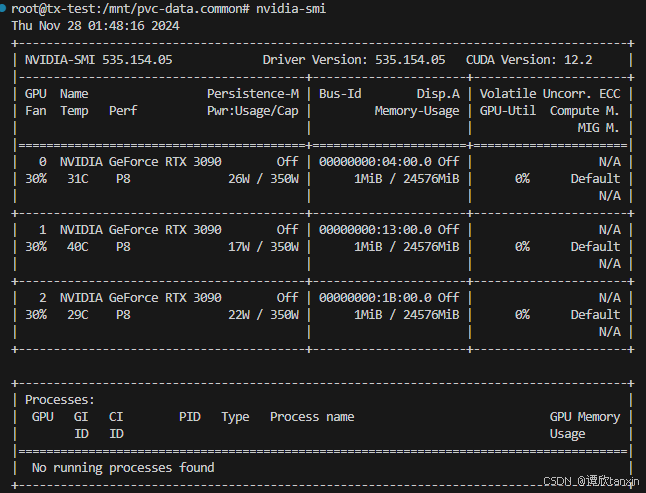646x493 pixels.
Task: Click the shell prompt 'root@tx-test:/mnt/pvc-data.common#'
Action: [x=130, y=9]
